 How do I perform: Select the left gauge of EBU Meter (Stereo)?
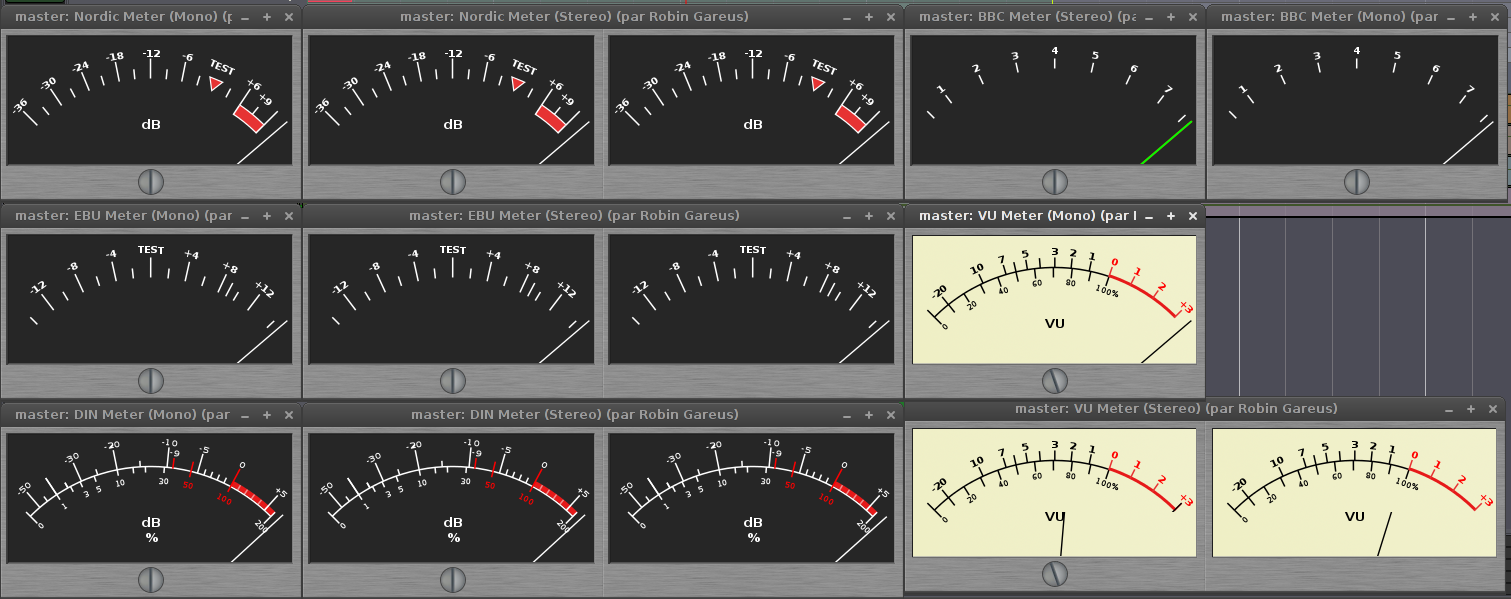click(452, 299)
